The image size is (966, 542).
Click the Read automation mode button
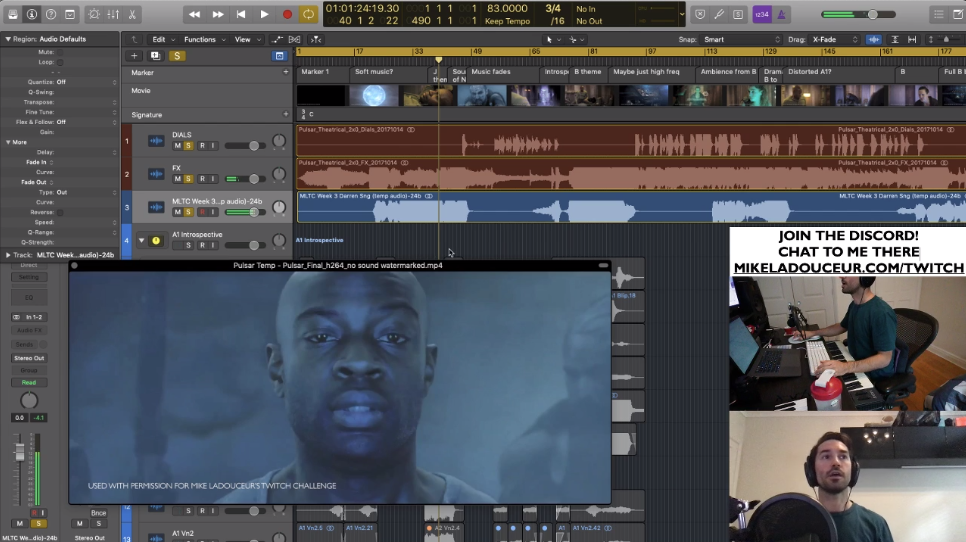click(29, 382)
